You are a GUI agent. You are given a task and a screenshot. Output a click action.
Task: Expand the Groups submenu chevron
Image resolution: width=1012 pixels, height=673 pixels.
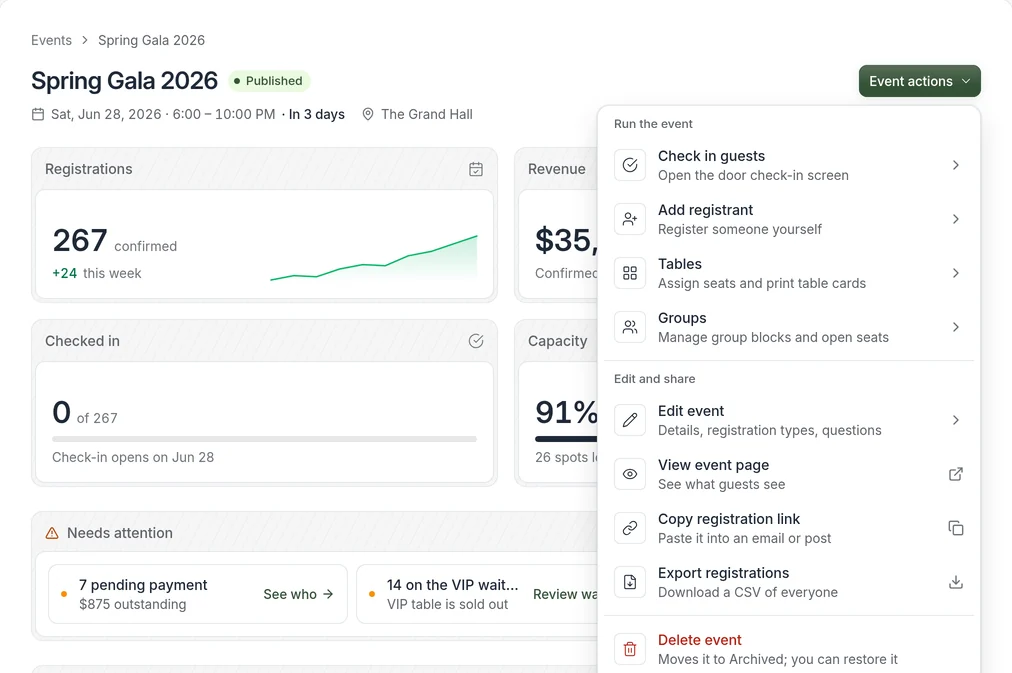tap(956, 327)
